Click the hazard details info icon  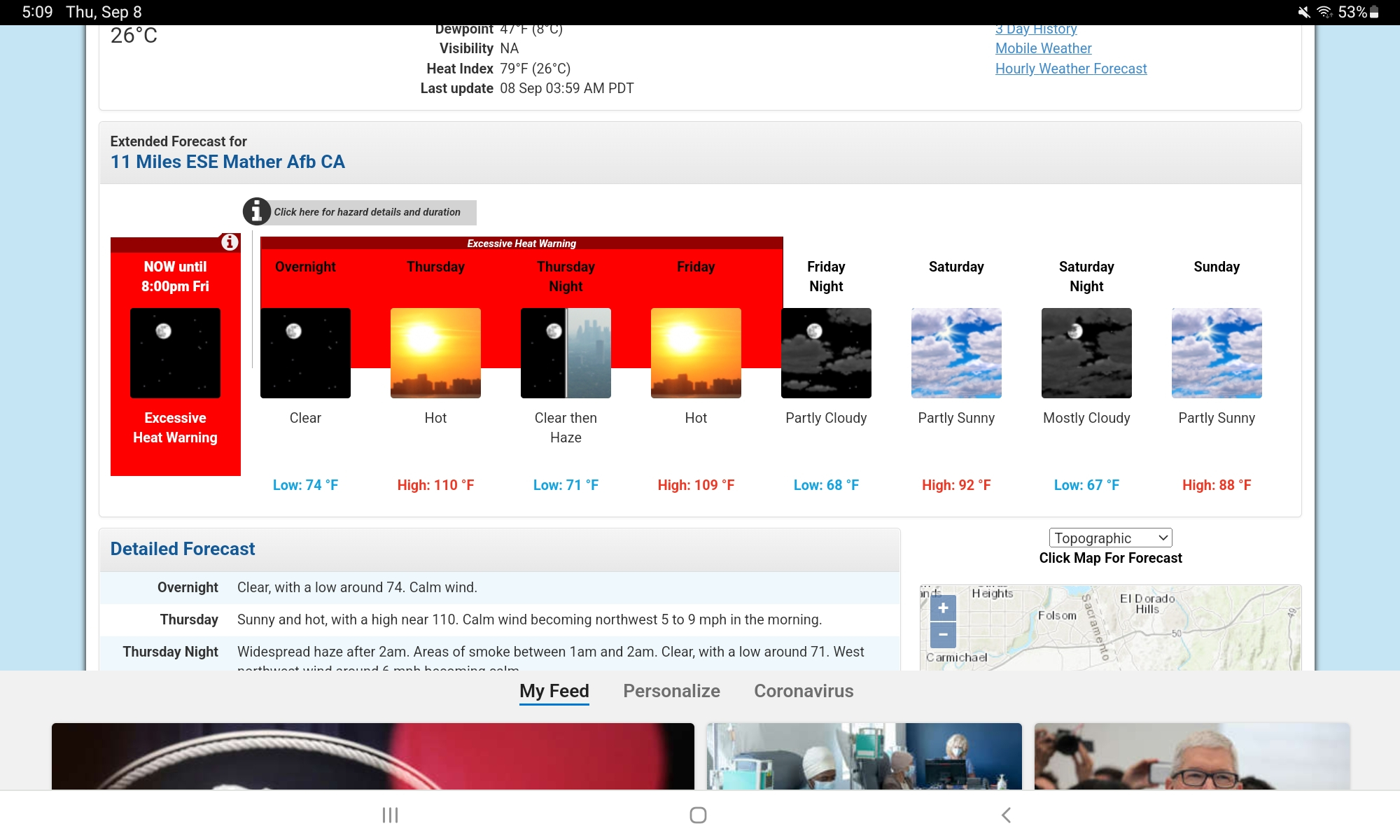pyautogui.click(x=257, y=211)
